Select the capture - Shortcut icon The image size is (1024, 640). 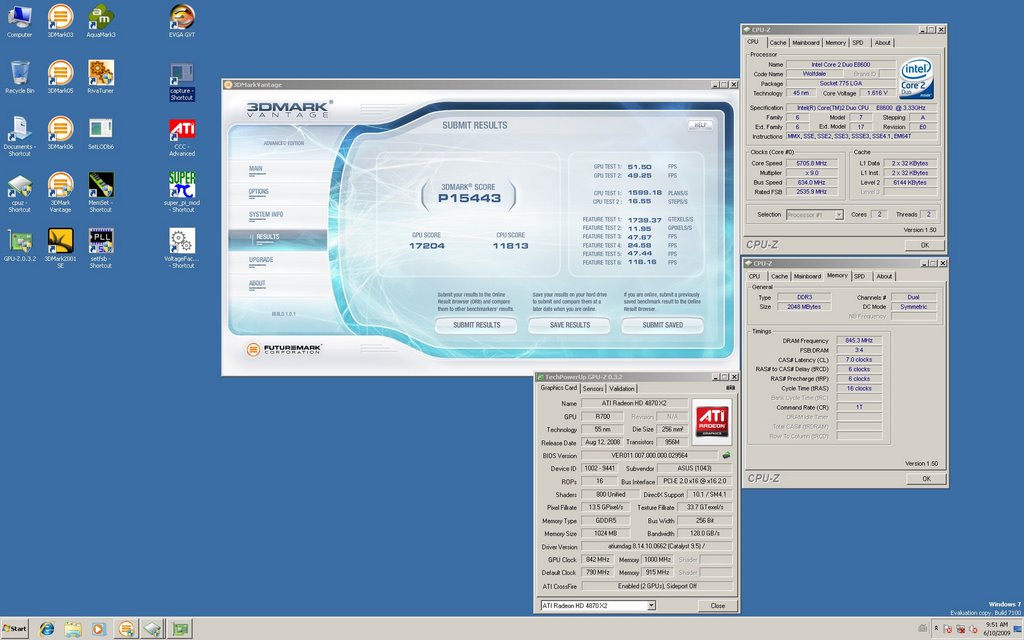pos(182,81)
